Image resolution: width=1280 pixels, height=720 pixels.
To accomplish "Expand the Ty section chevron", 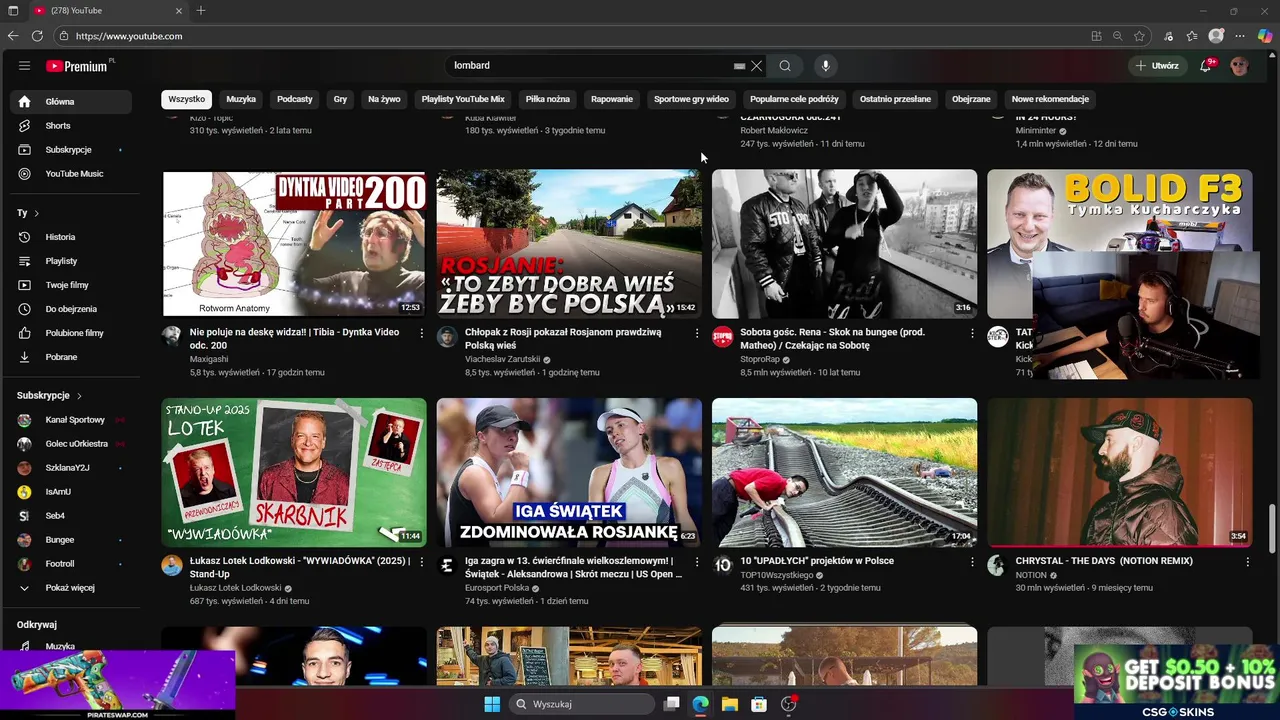I will click(x=37, y=213).
